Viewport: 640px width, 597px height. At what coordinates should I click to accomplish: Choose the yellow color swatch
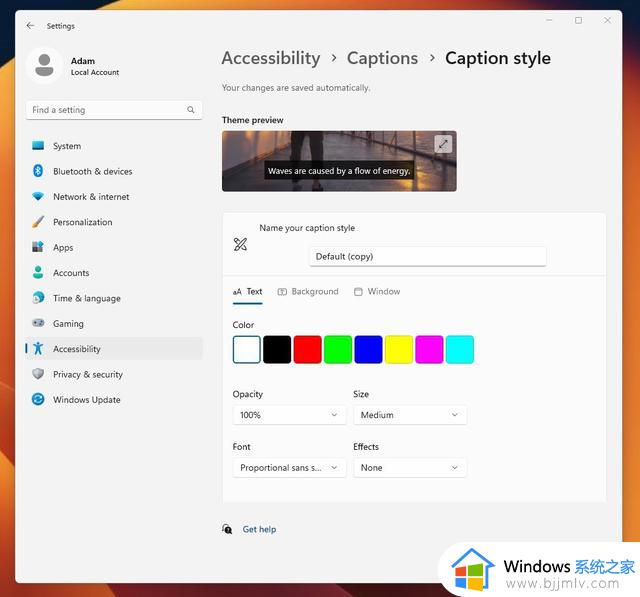click(x=399, y=349)
